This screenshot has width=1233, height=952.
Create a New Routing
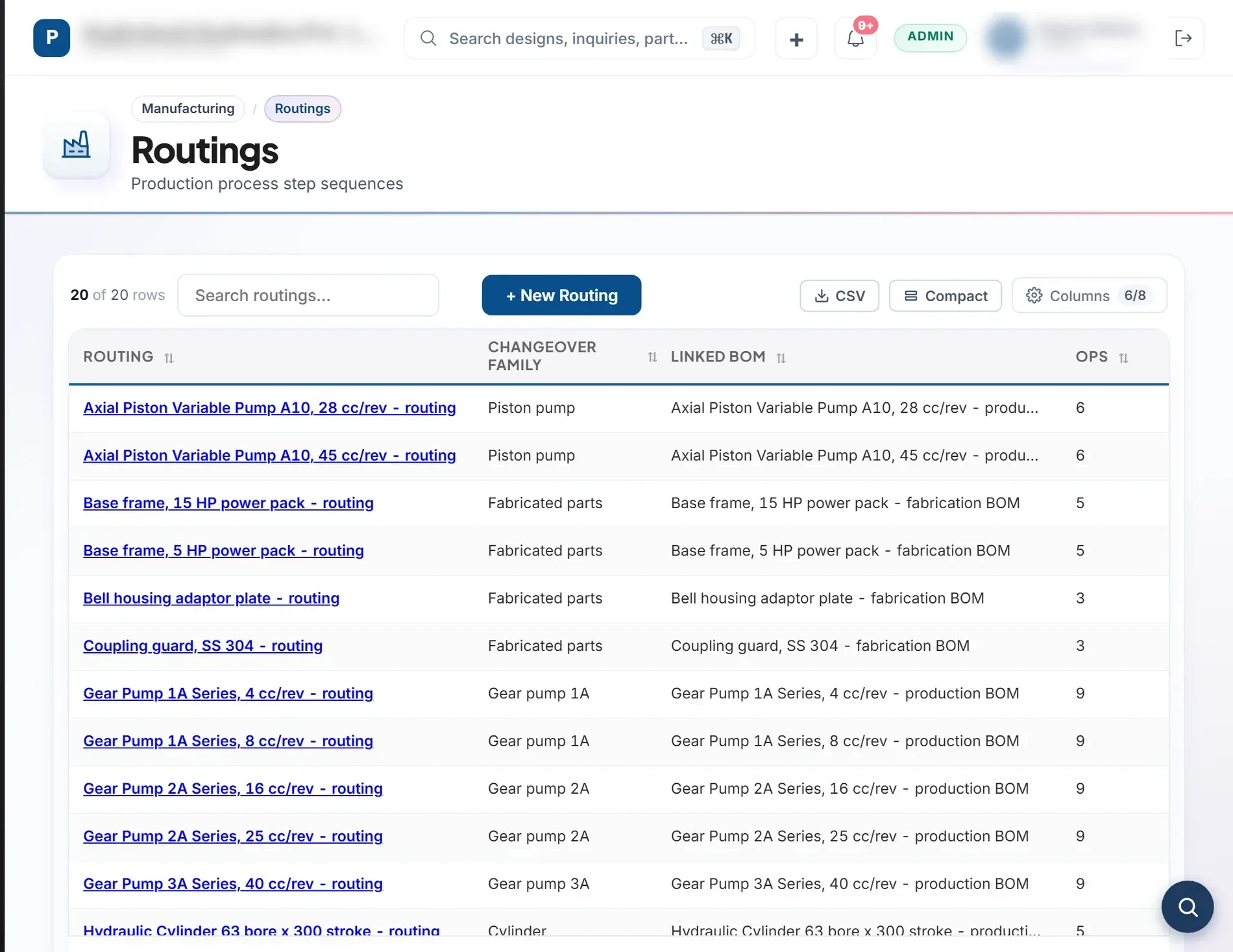pos(561,295)
